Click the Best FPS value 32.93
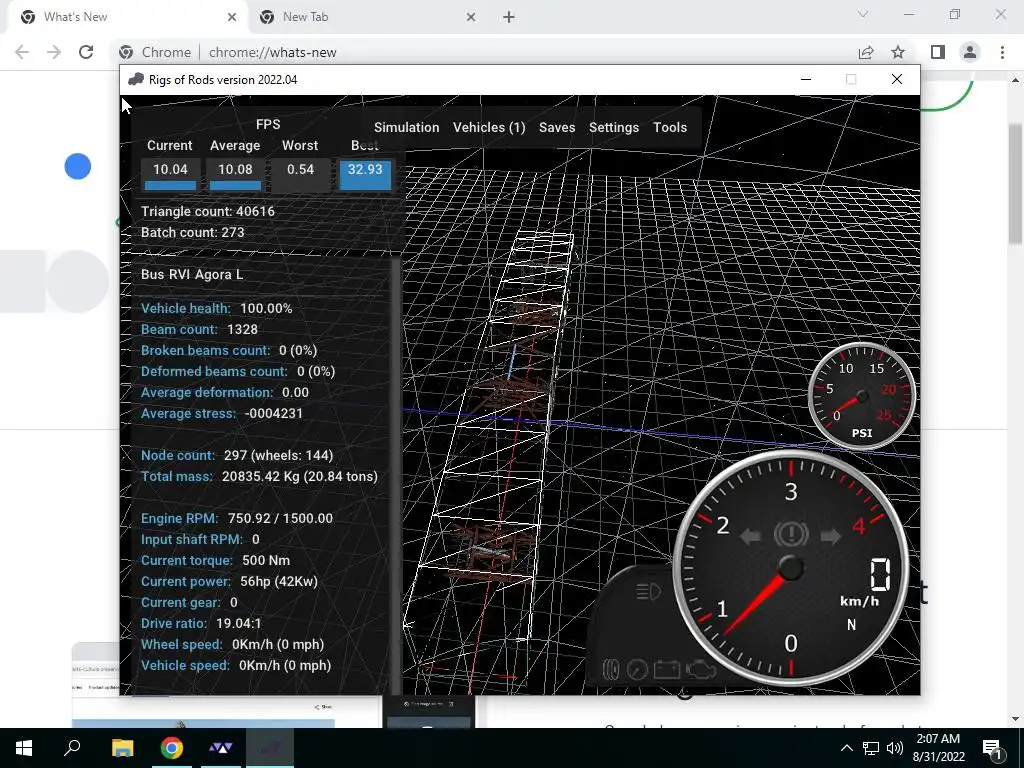Image resolution: width=1024 pixels, height=768 pixels. click(x=365, y=175)
